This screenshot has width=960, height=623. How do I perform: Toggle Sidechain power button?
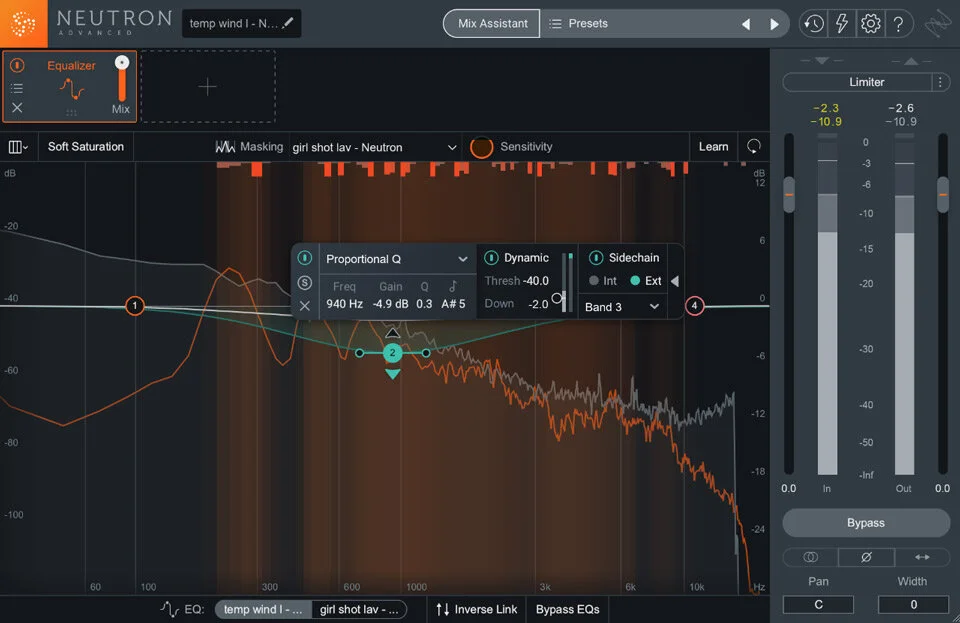click(x=596, y=258)
